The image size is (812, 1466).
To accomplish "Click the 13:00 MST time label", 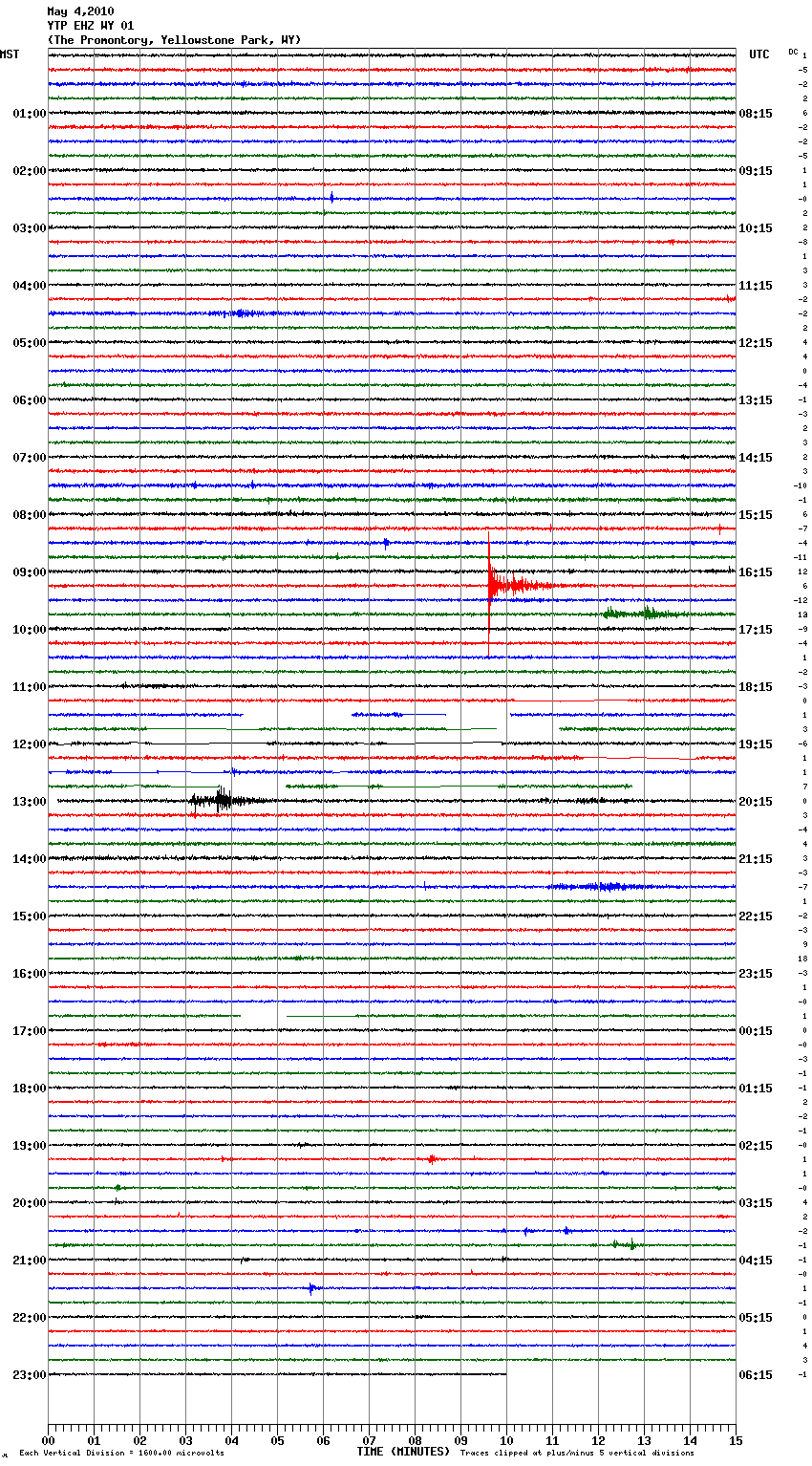I will pos(30,802).
